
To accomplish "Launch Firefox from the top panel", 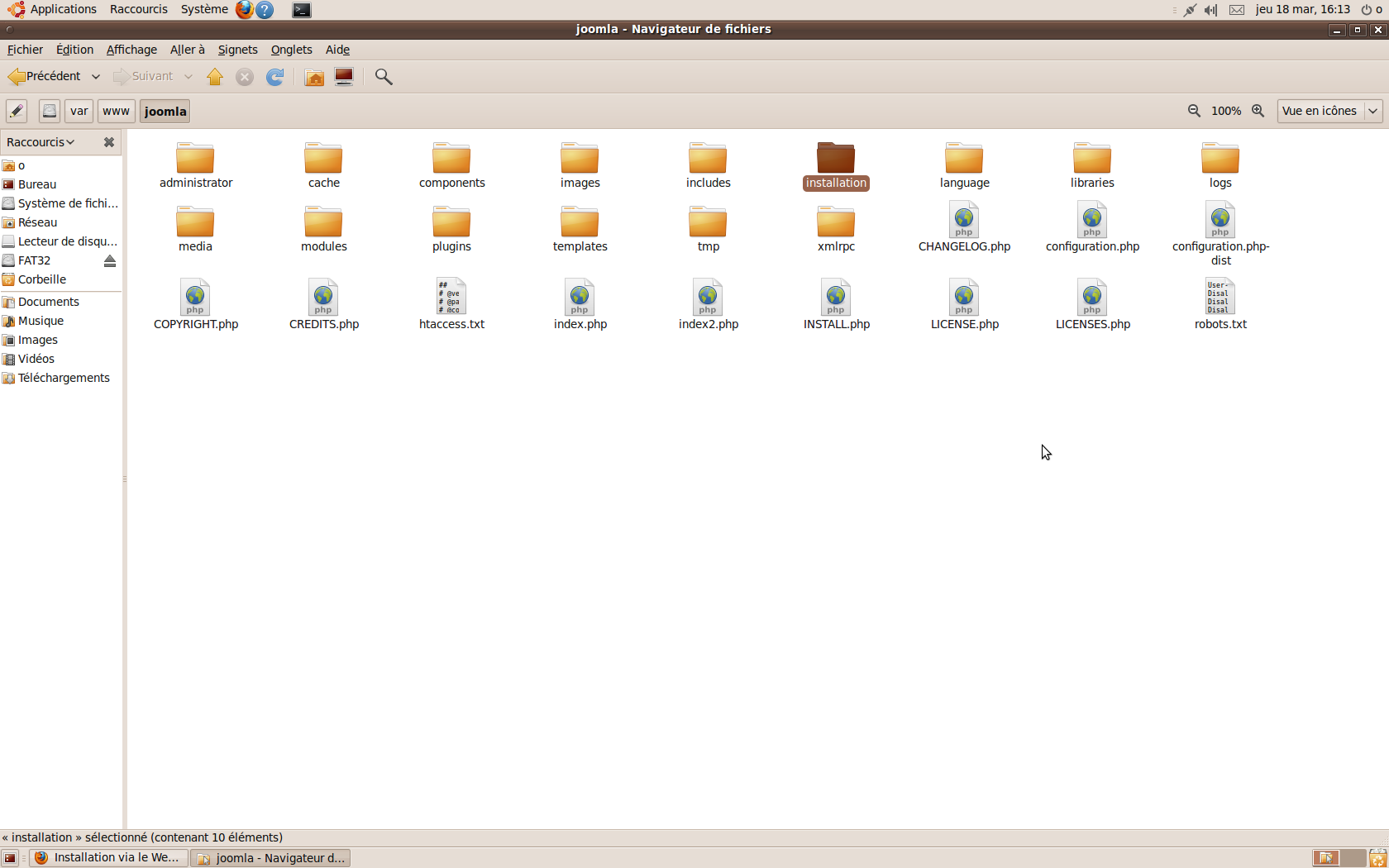I will (244, 10).
